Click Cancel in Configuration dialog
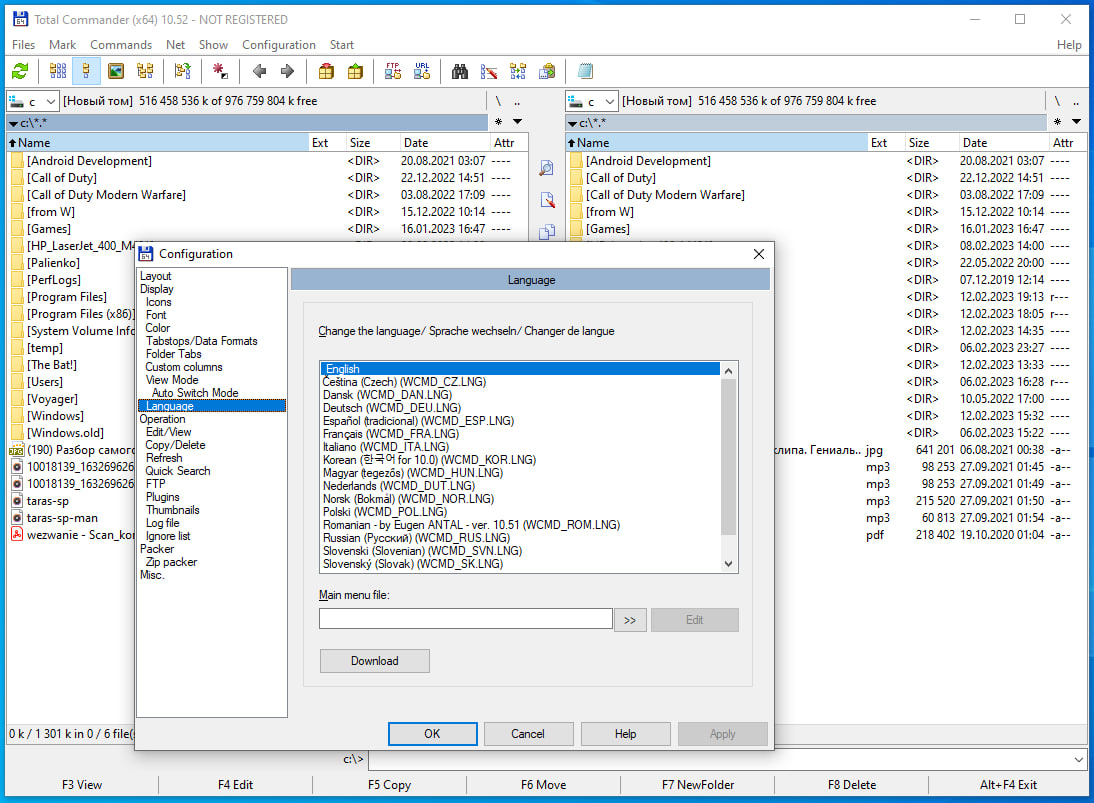The width and height of the screenshot is (1094, 803). coord(528,734)
